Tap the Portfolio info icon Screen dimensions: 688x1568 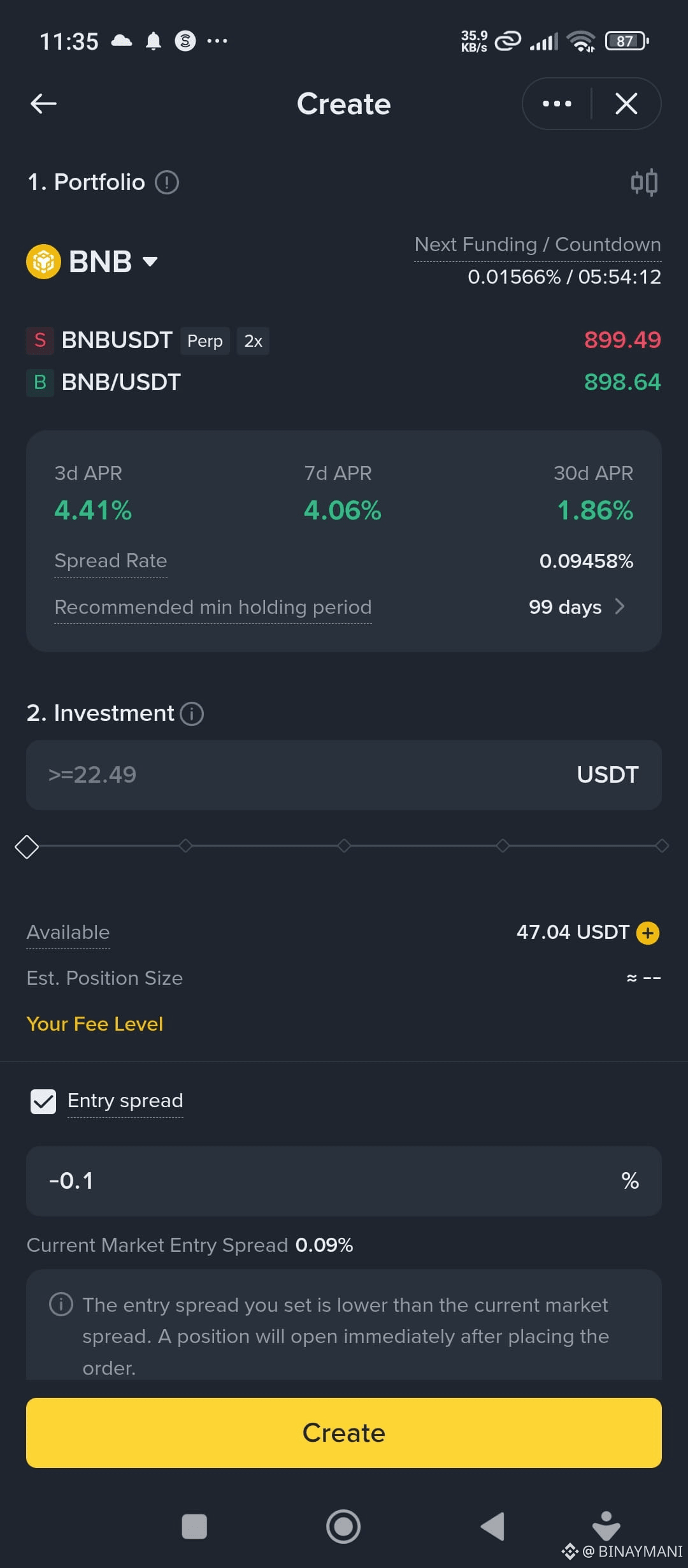(167, 183)
